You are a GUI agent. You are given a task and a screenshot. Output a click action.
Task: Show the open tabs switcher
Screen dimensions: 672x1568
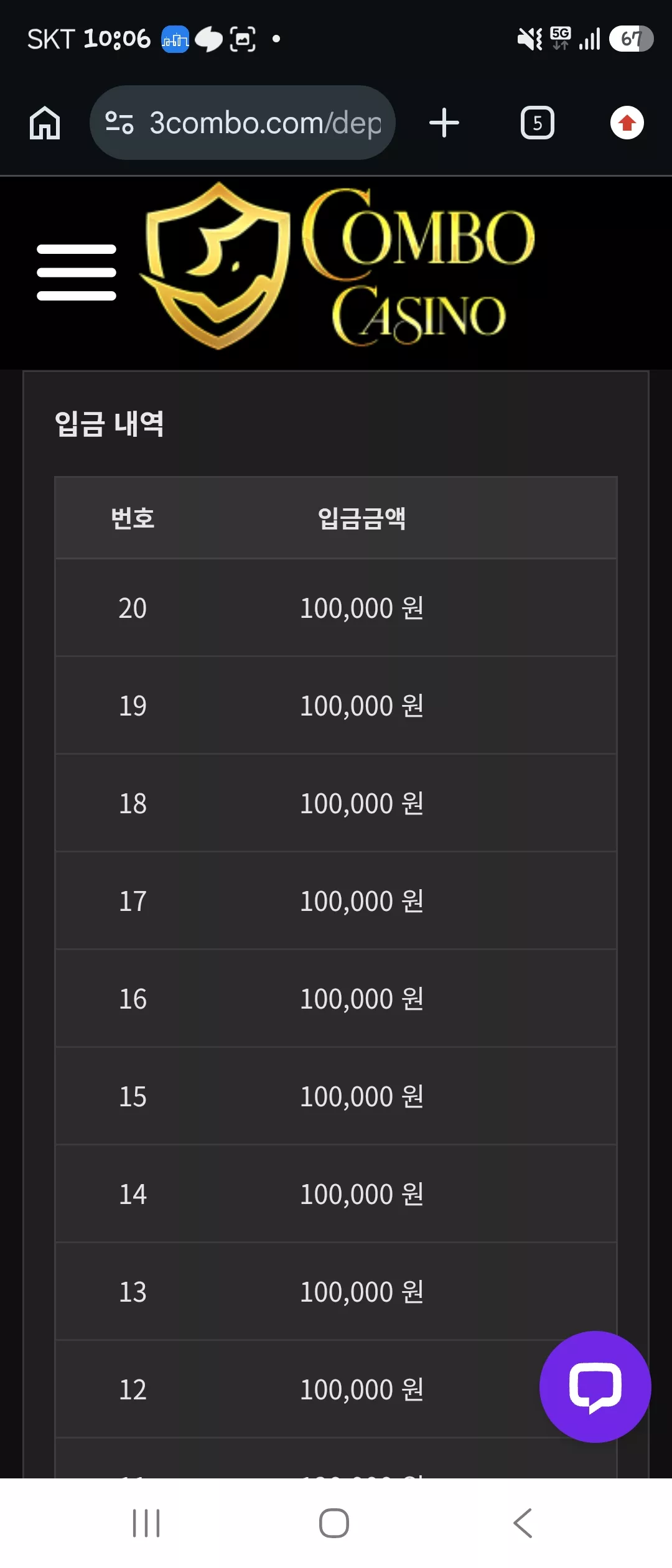(x=538, y=123)
